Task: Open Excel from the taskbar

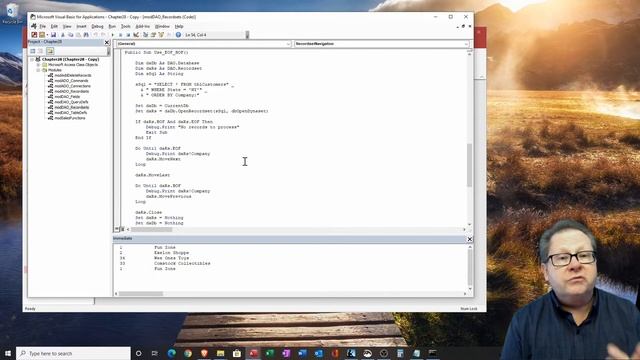Action: pos(269,353)
